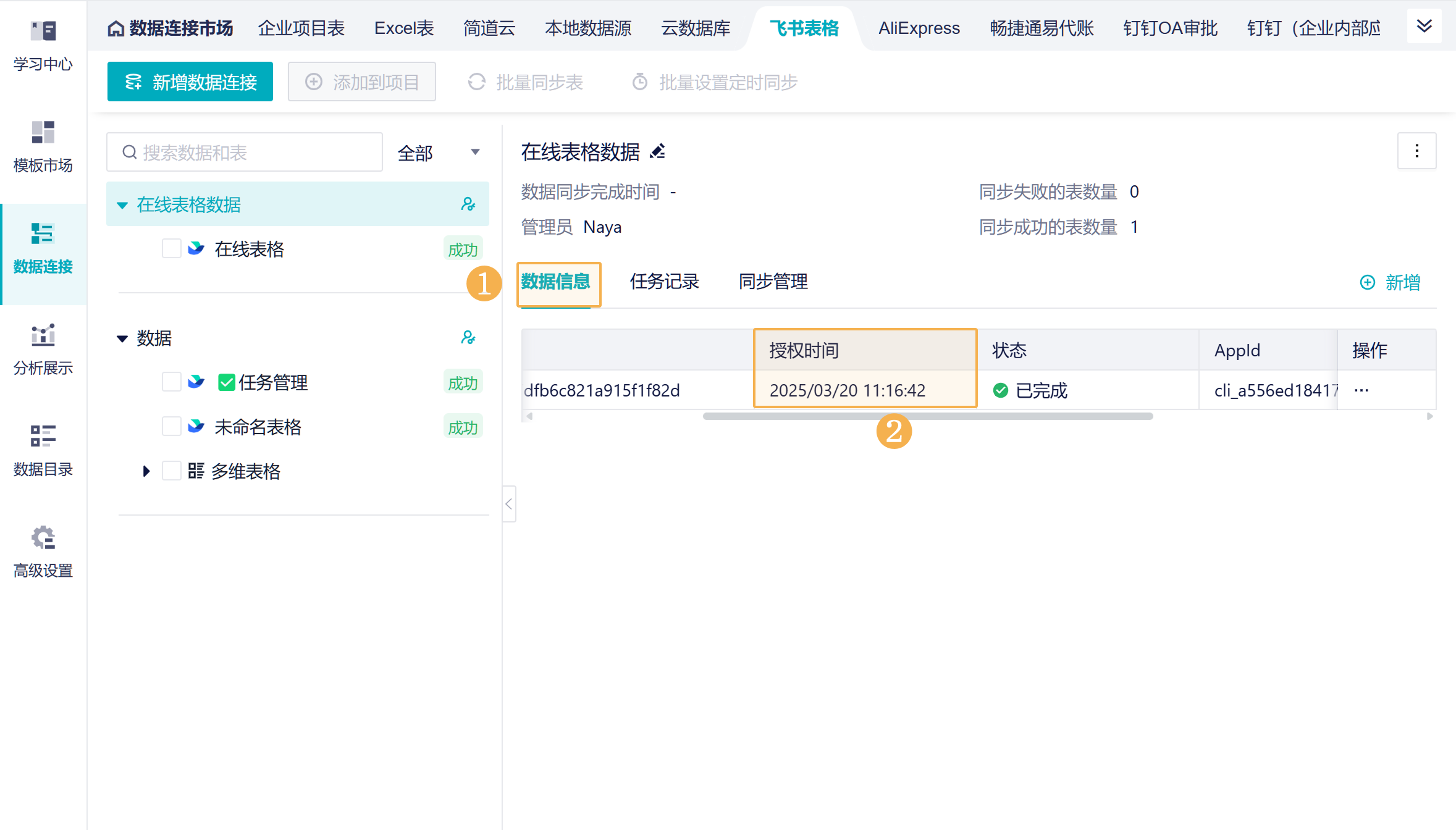Click the 新增数据连接 button
This screenshot has height=830, width=1456.
click(190, 82)
